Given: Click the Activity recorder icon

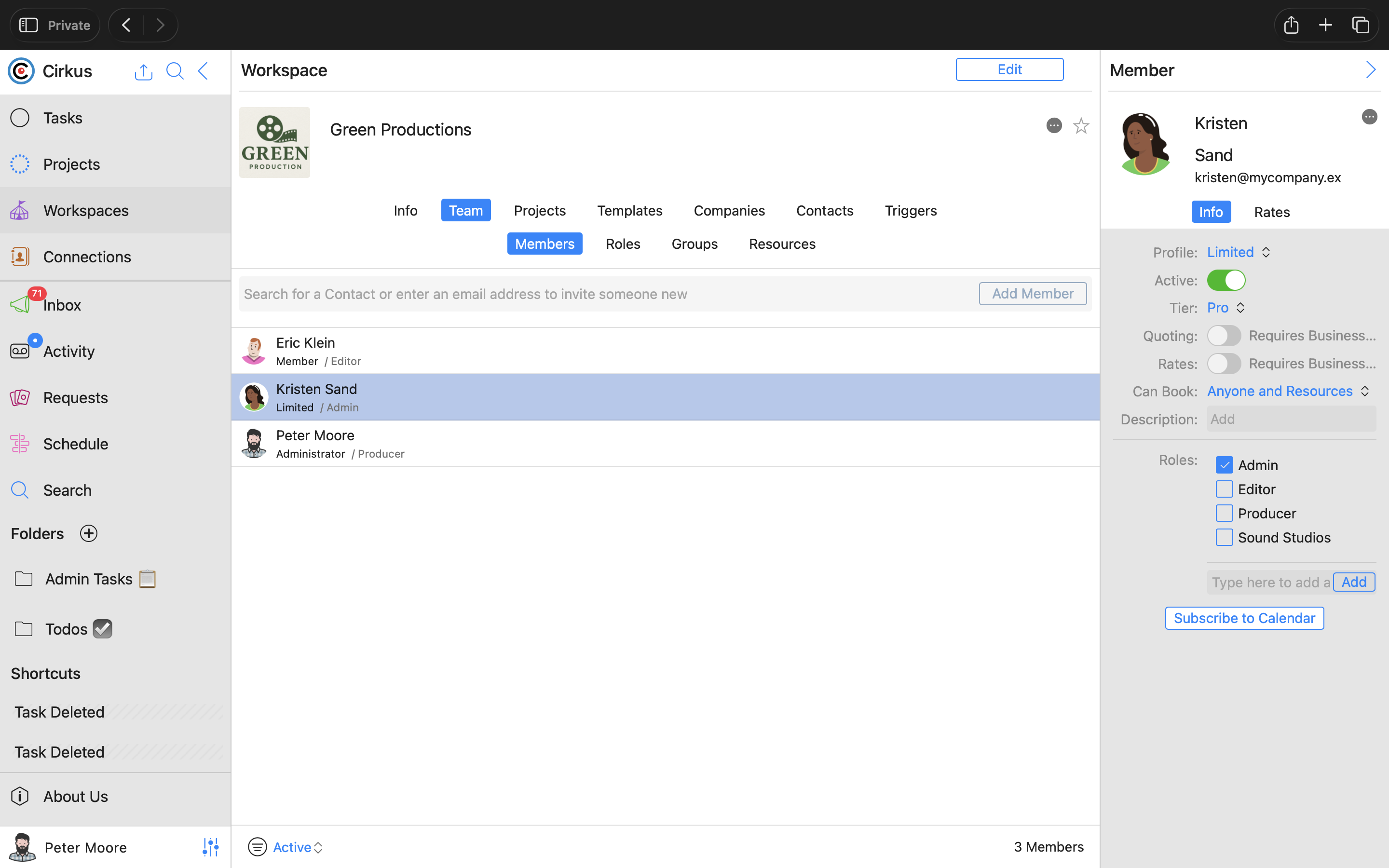Looking at the screenshot, I should click(20, 351).
